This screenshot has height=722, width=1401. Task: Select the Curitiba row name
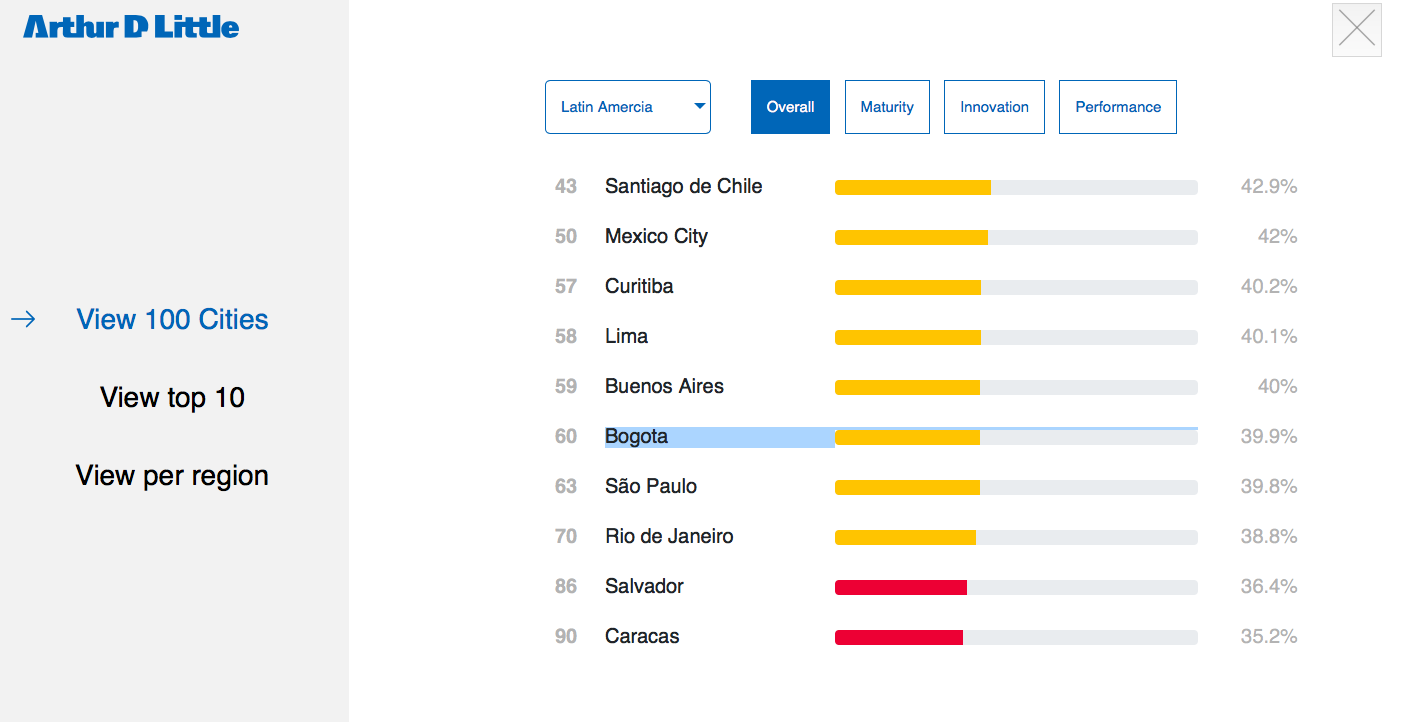639,286
